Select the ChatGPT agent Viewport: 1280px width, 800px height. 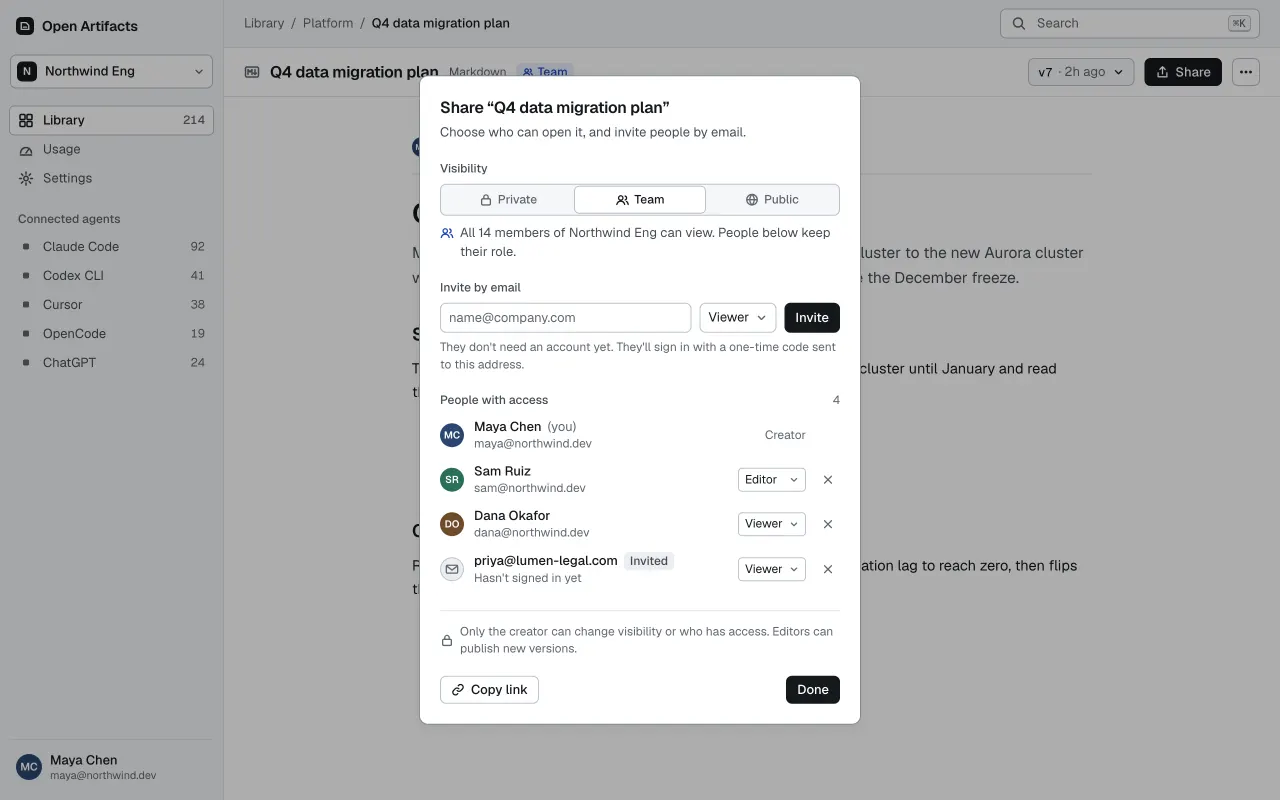[x=112, y=362]
